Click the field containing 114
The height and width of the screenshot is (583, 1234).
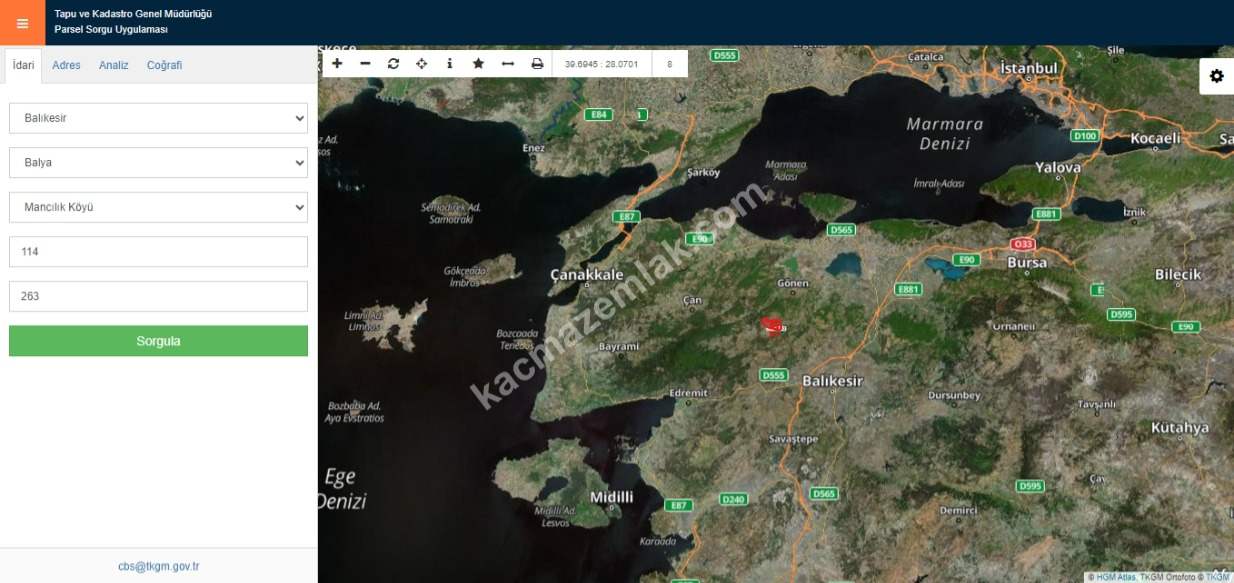158,252
